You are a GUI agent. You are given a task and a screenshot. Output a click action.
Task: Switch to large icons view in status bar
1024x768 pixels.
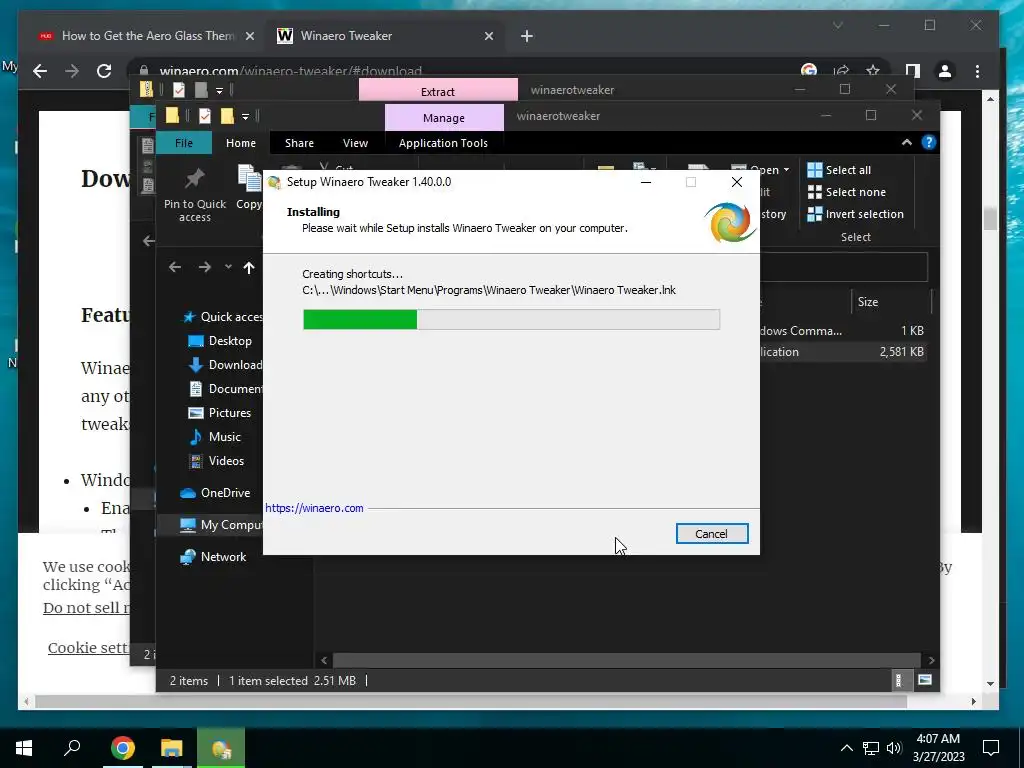pyautogui.click(x=925, y=680)
